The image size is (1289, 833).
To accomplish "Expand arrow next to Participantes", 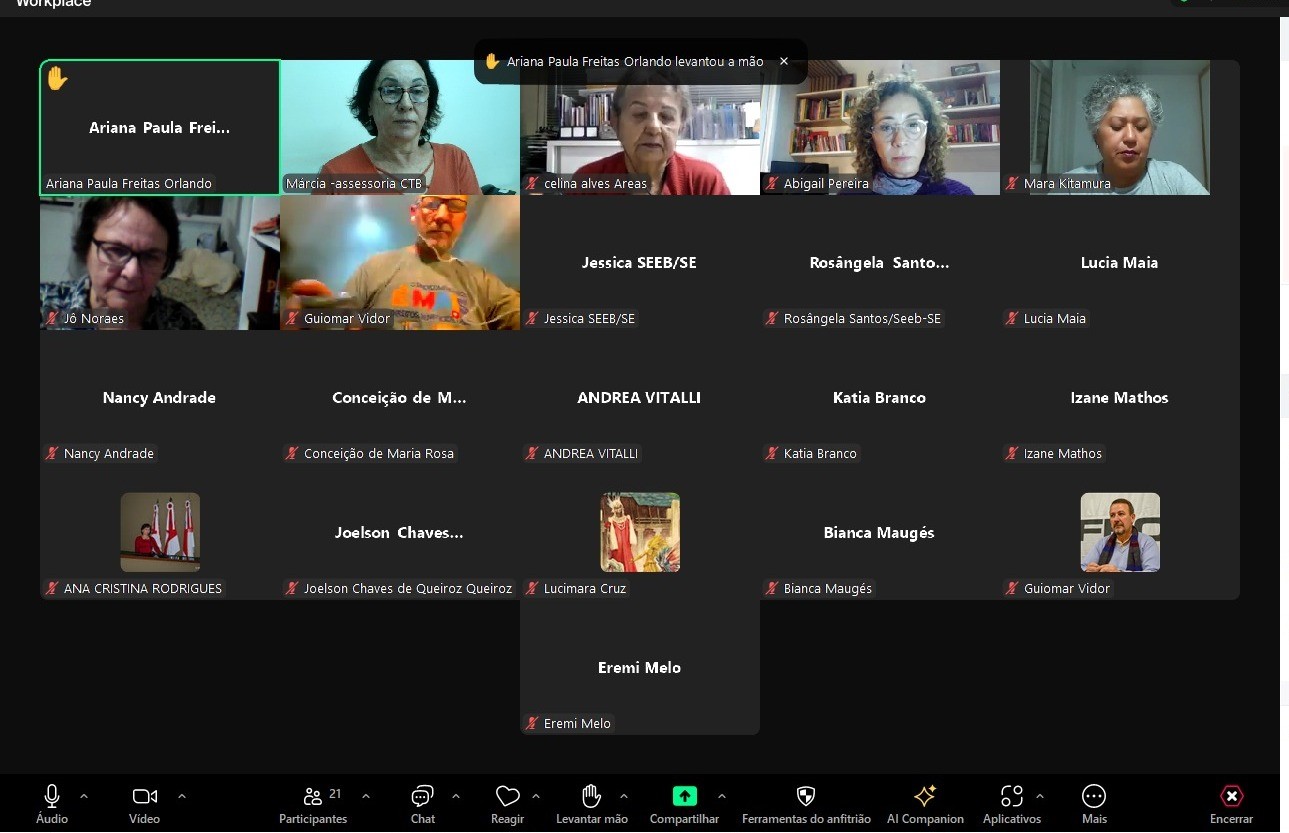I will [x=366, y=796].
